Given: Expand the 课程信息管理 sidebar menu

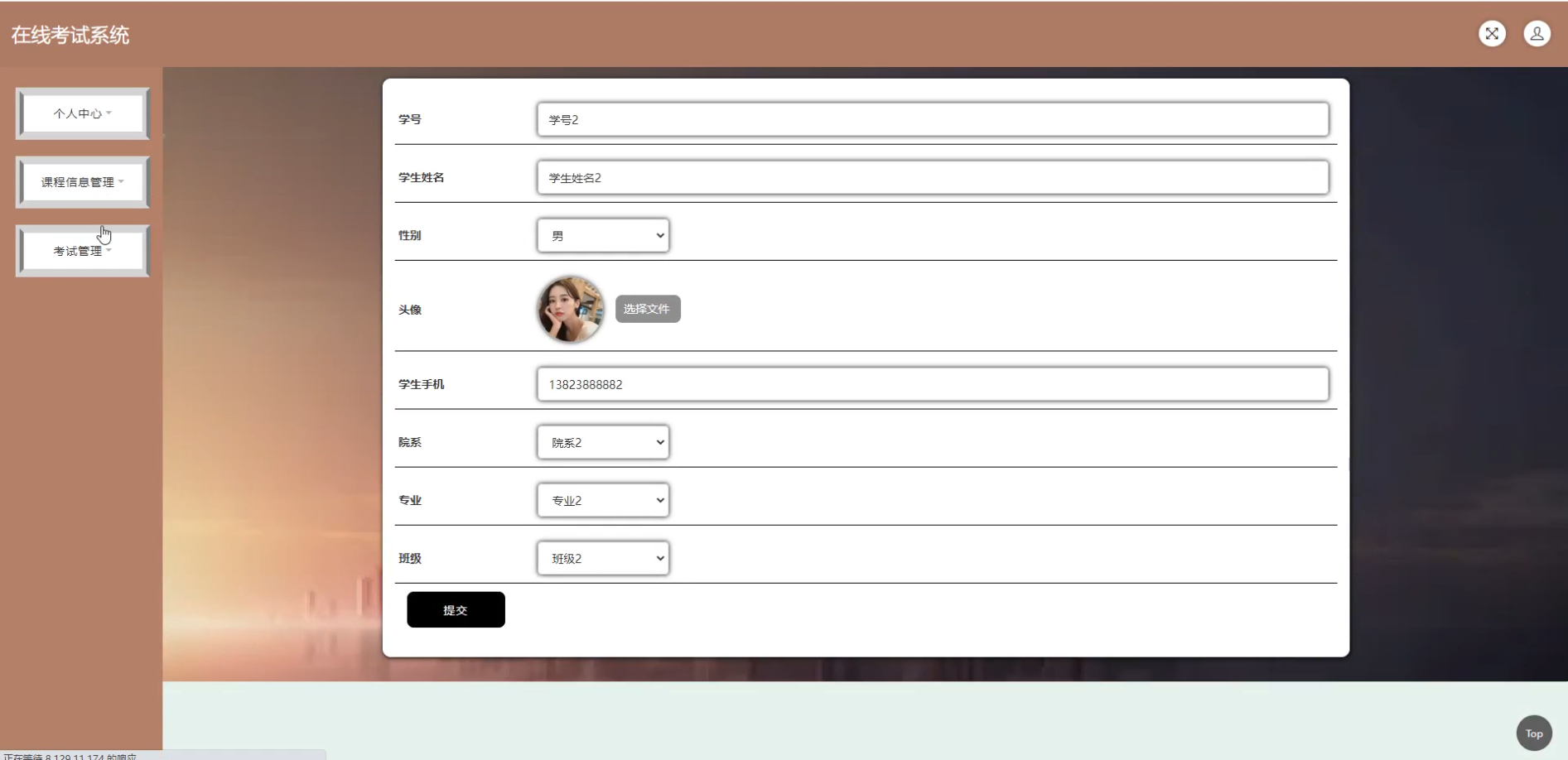Looking at the screenshot, I should click(x=83, y=182).
